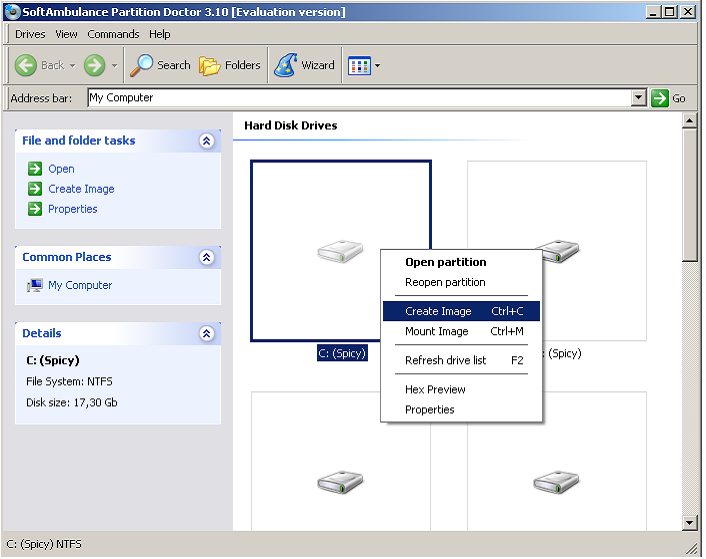This screenshot has height=559, width=706.
Task: Click the File System: NTFS detail text
Action: pyautogui.click(x=69, y=382)
